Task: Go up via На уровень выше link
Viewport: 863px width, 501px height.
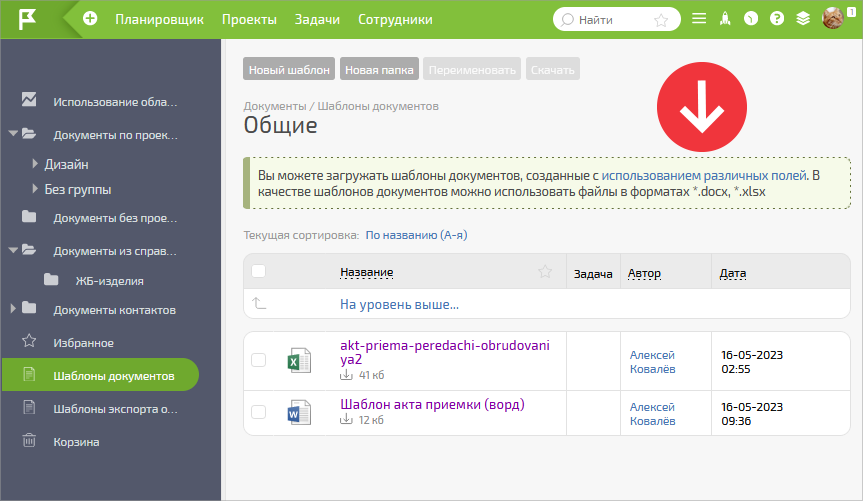Action: point(399,304)
